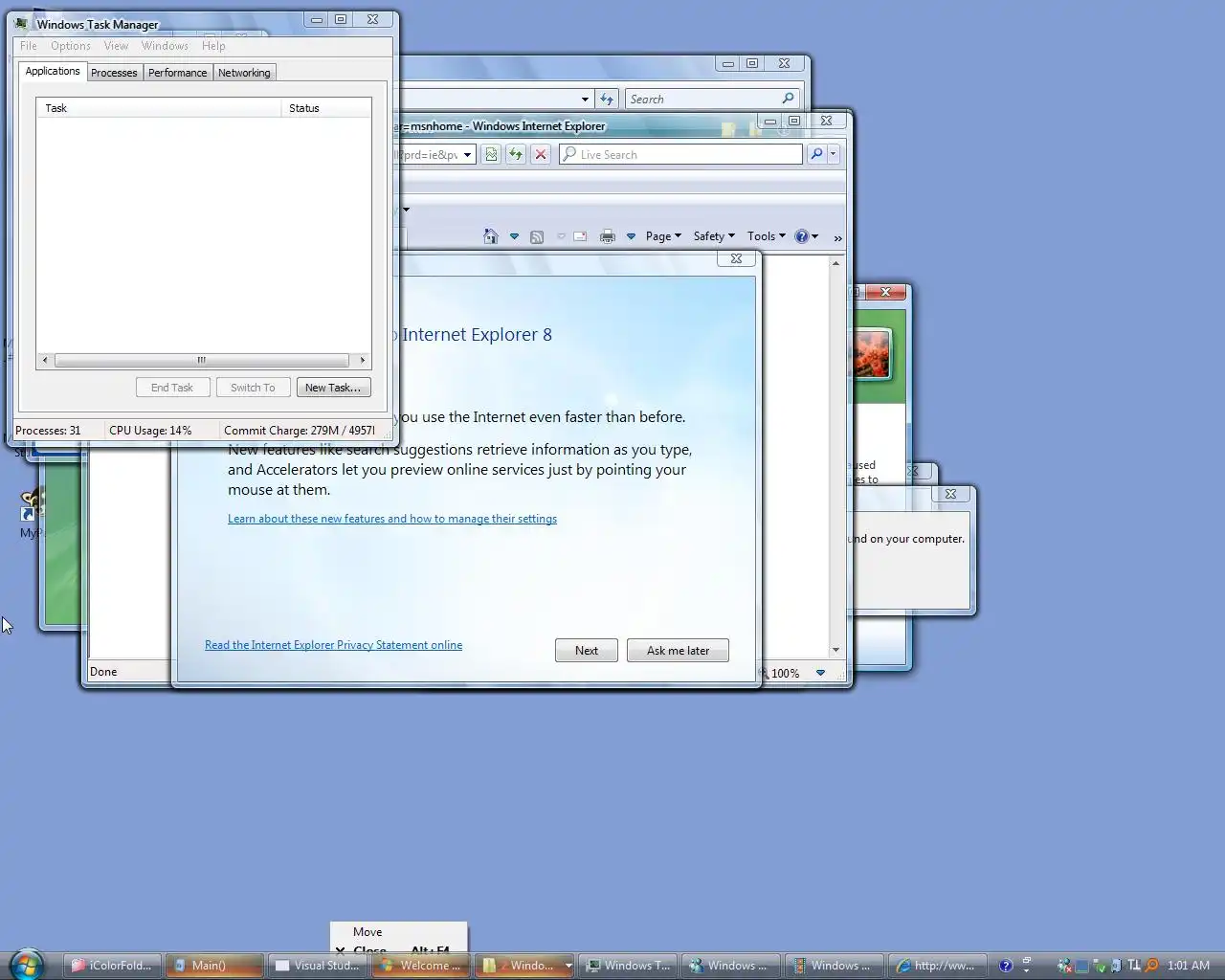Viewport: 1225px width, 980px height.
Task: Open the Safety menu in Internet Explorer
Action: [714, 236]
